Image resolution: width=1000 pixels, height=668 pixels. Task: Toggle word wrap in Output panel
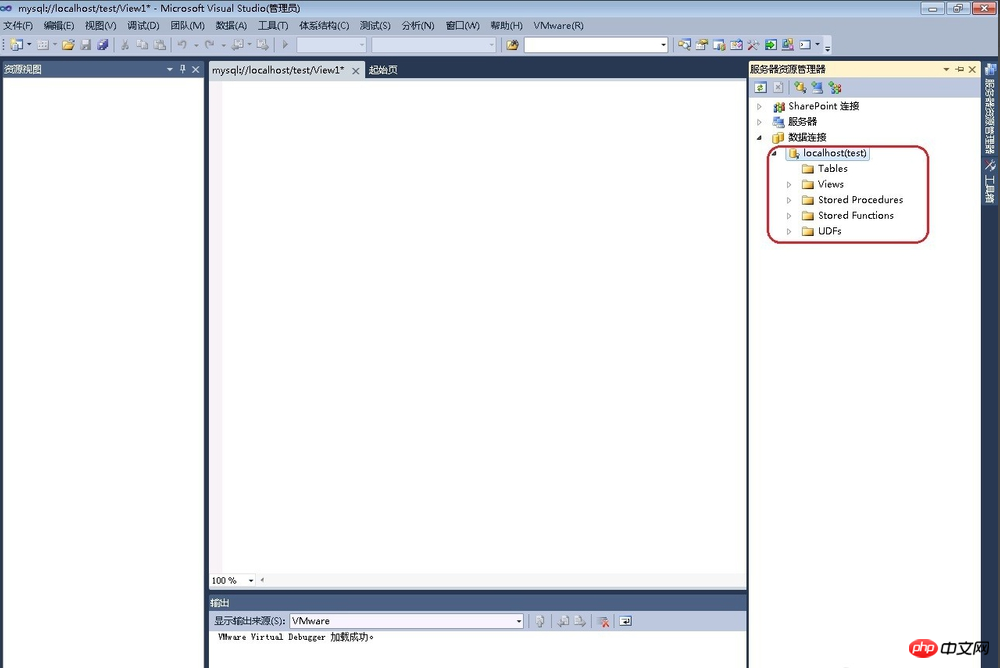[625, 621]
